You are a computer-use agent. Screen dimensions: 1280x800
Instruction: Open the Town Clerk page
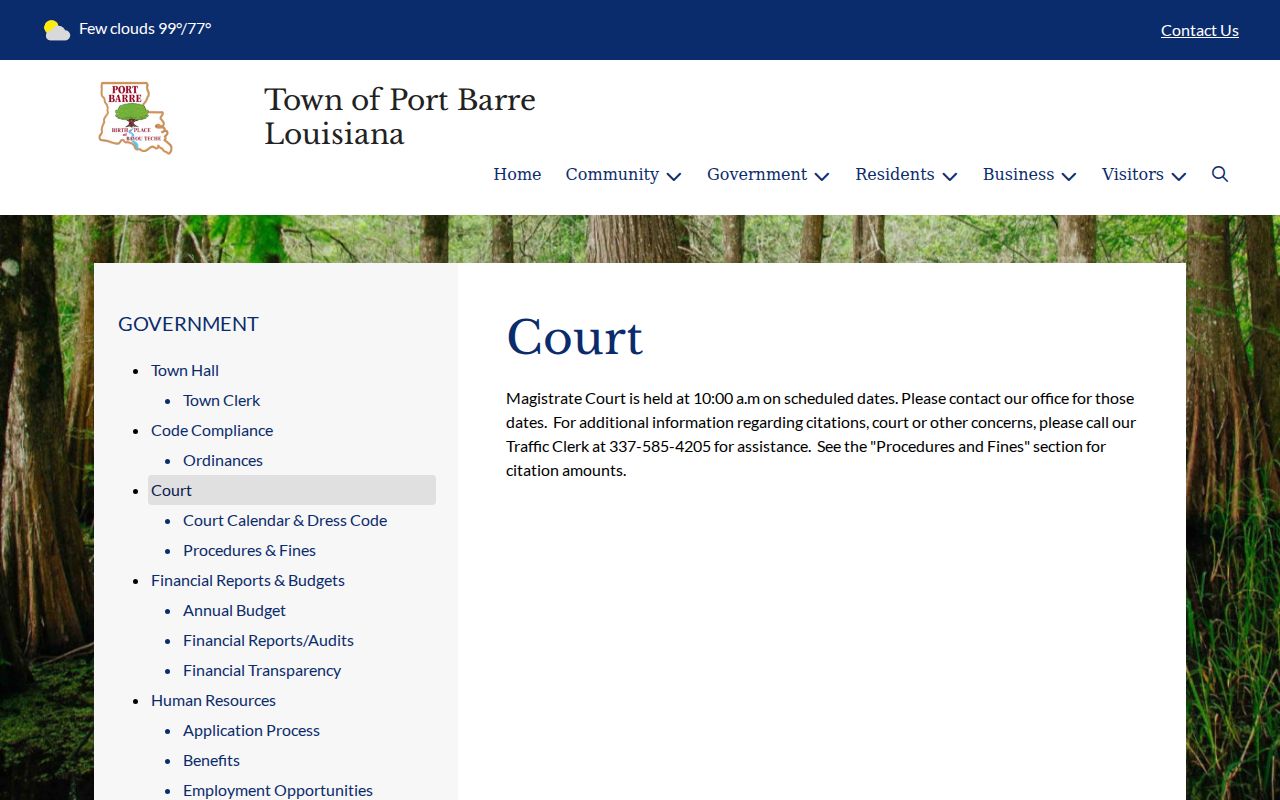pyautogui.click(x=221, y=400)
